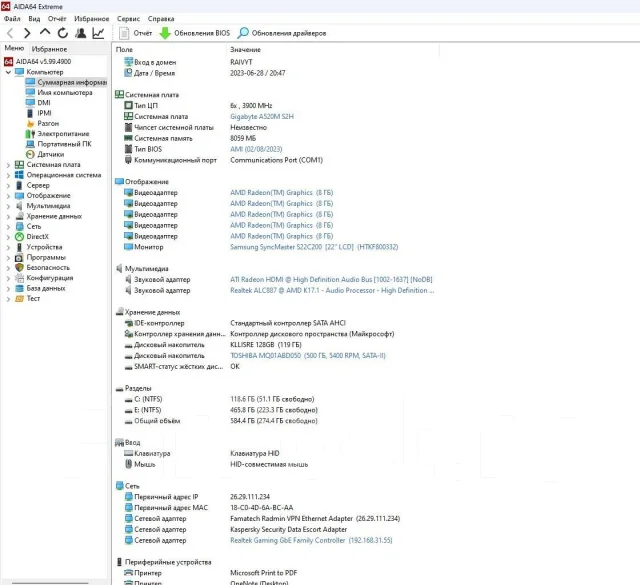Click the Портативный ПК laptop icon
Viewport: 640px width, 585px height.
30,144
